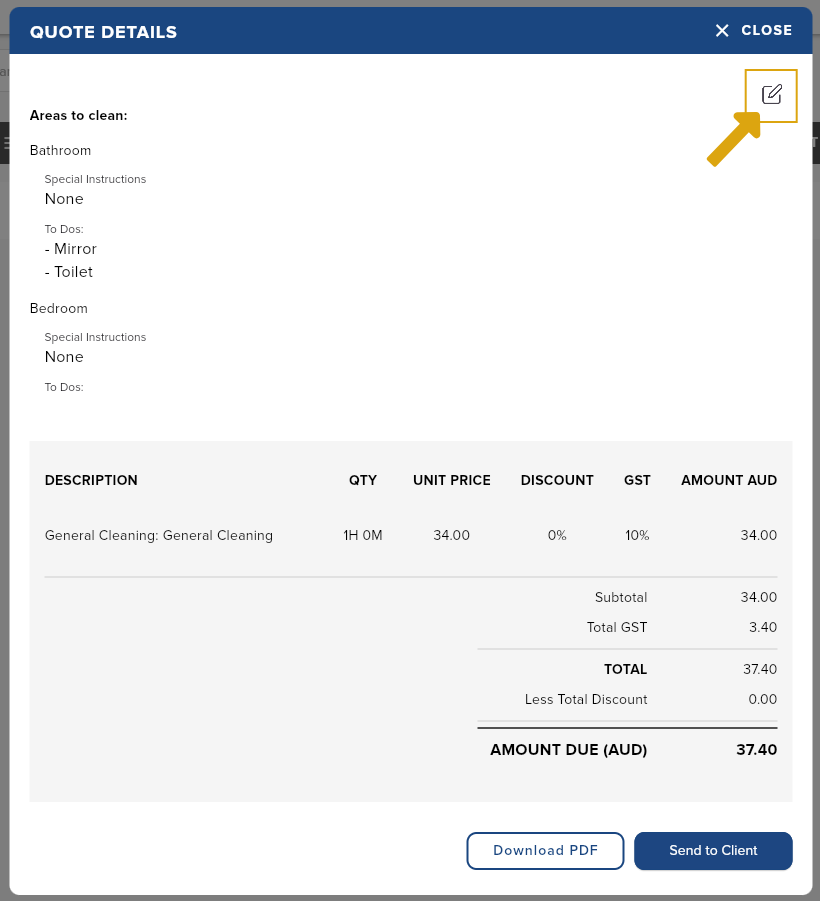Click the Mirror to-do item
The width and height of the screenshot is (820, 901).
click(71, 249)
